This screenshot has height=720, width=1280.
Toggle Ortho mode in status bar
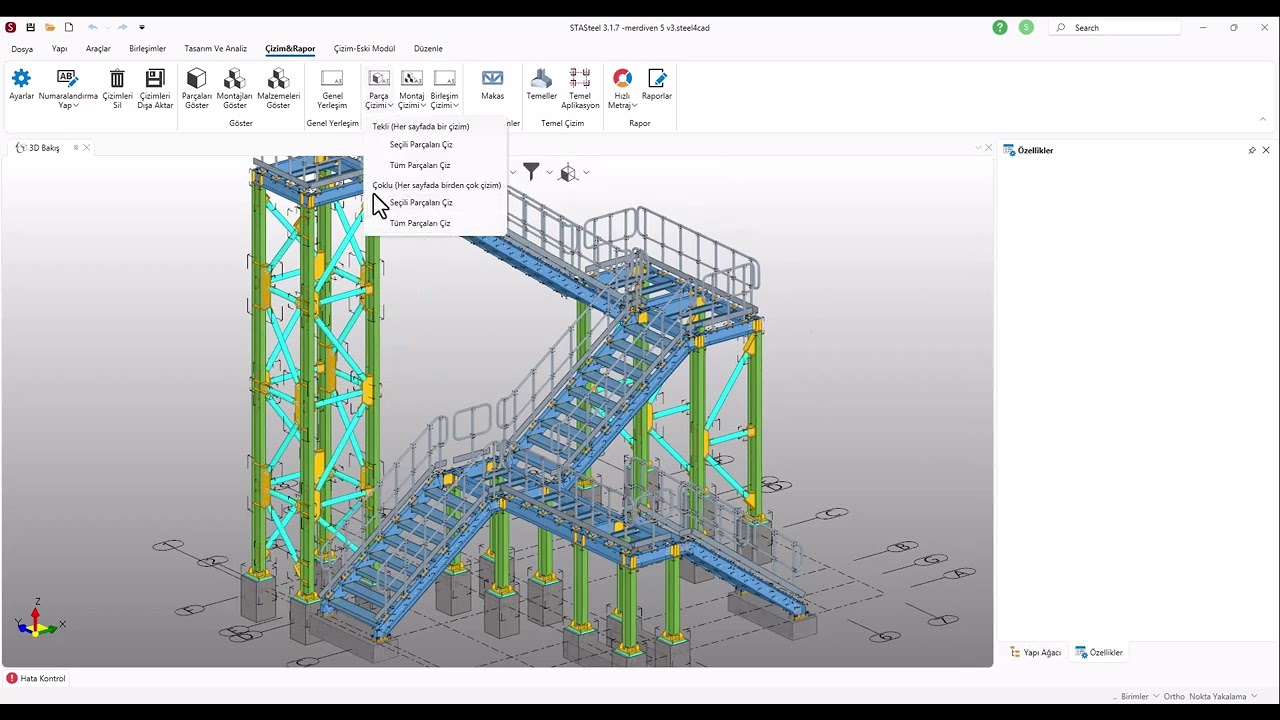(1174, 696)
